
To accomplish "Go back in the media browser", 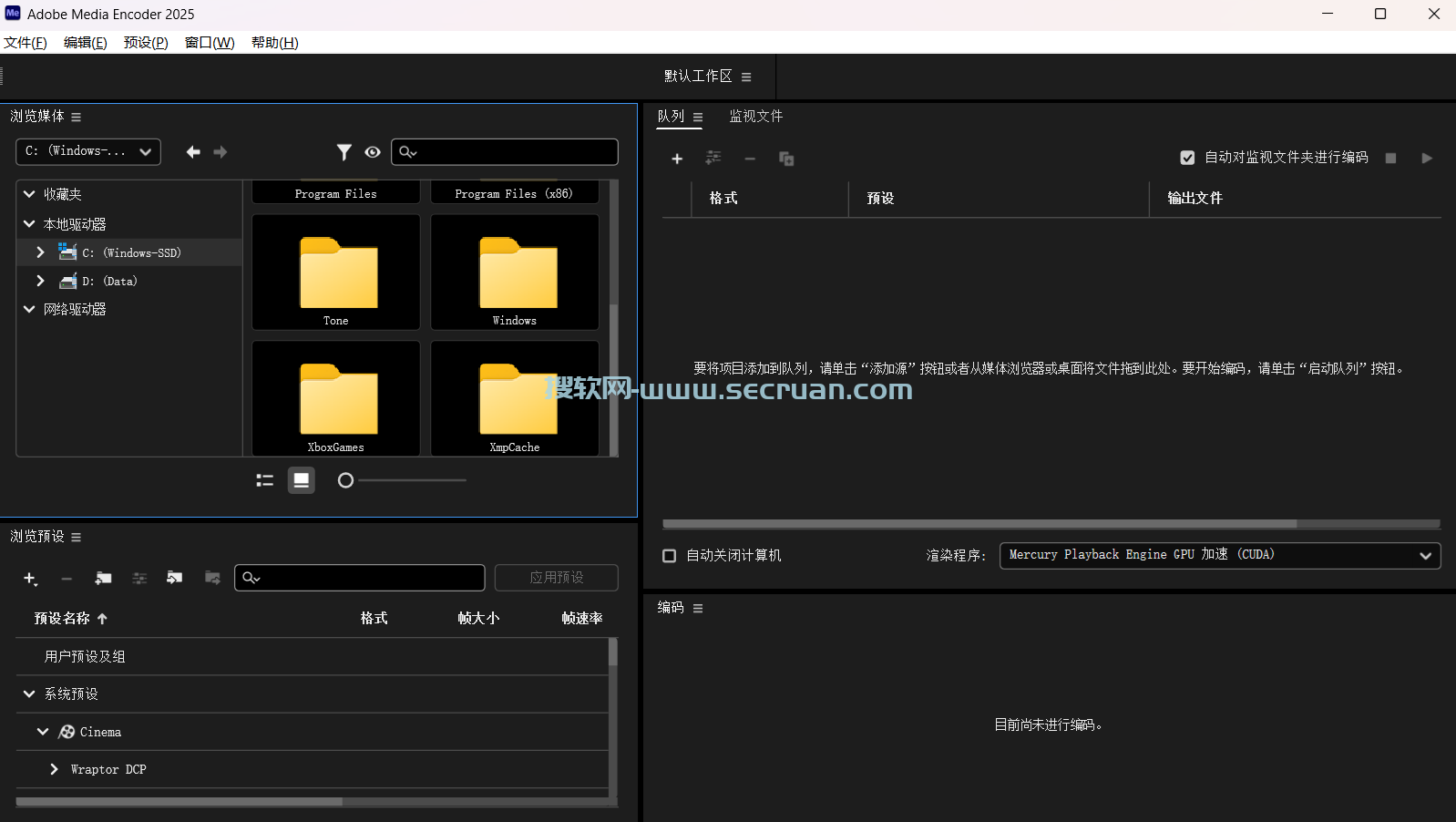I will pos(193,152).
